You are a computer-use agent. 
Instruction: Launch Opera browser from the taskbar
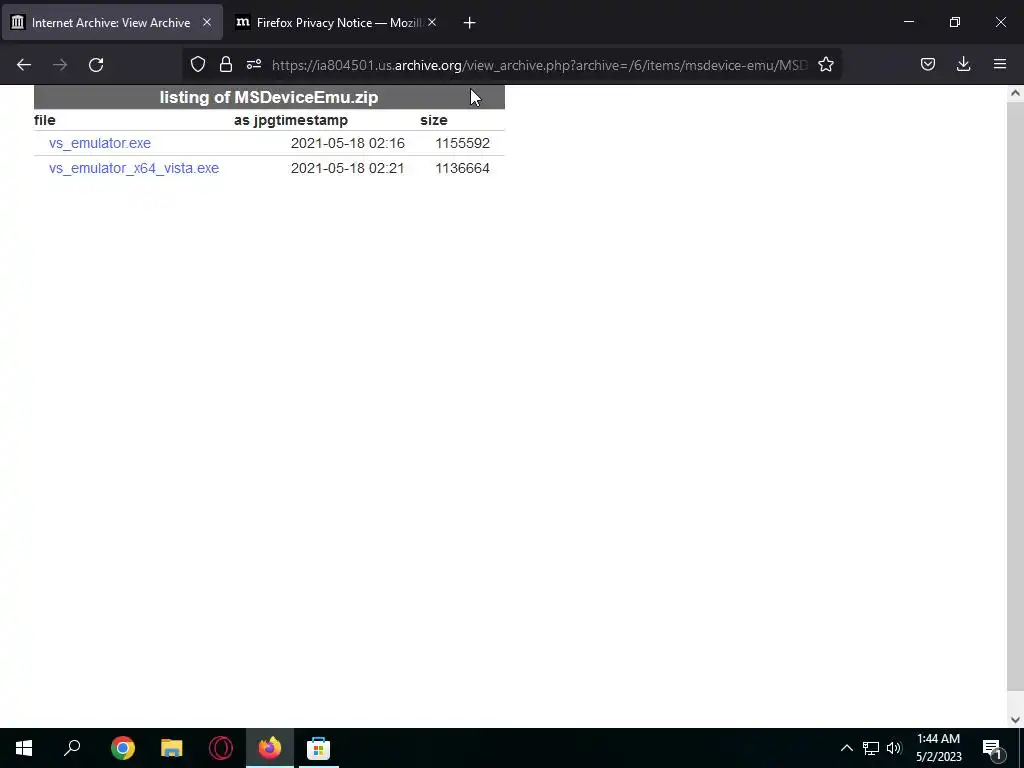[221, 748]
